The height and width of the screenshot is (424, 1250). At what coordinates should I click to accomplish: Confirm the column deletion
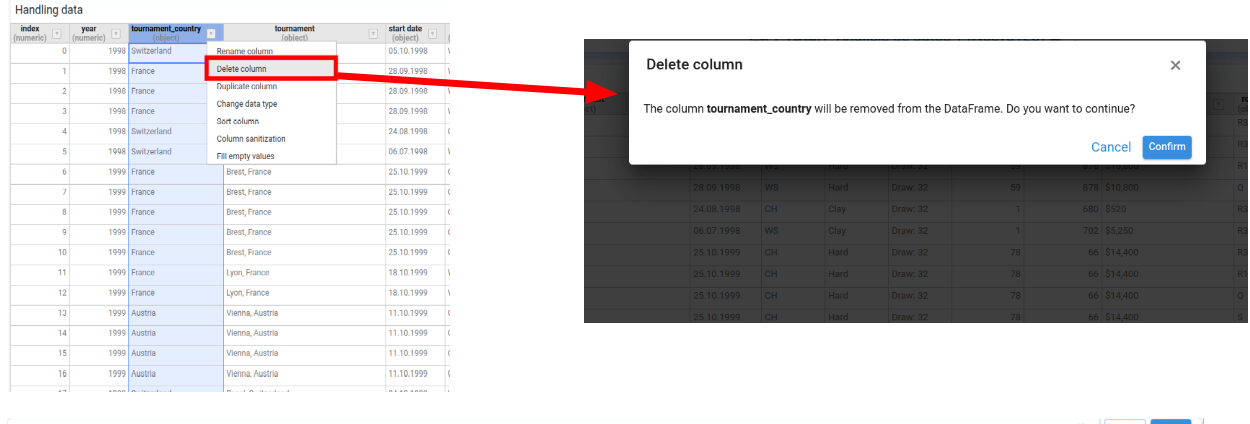[x=1166, y=147]
